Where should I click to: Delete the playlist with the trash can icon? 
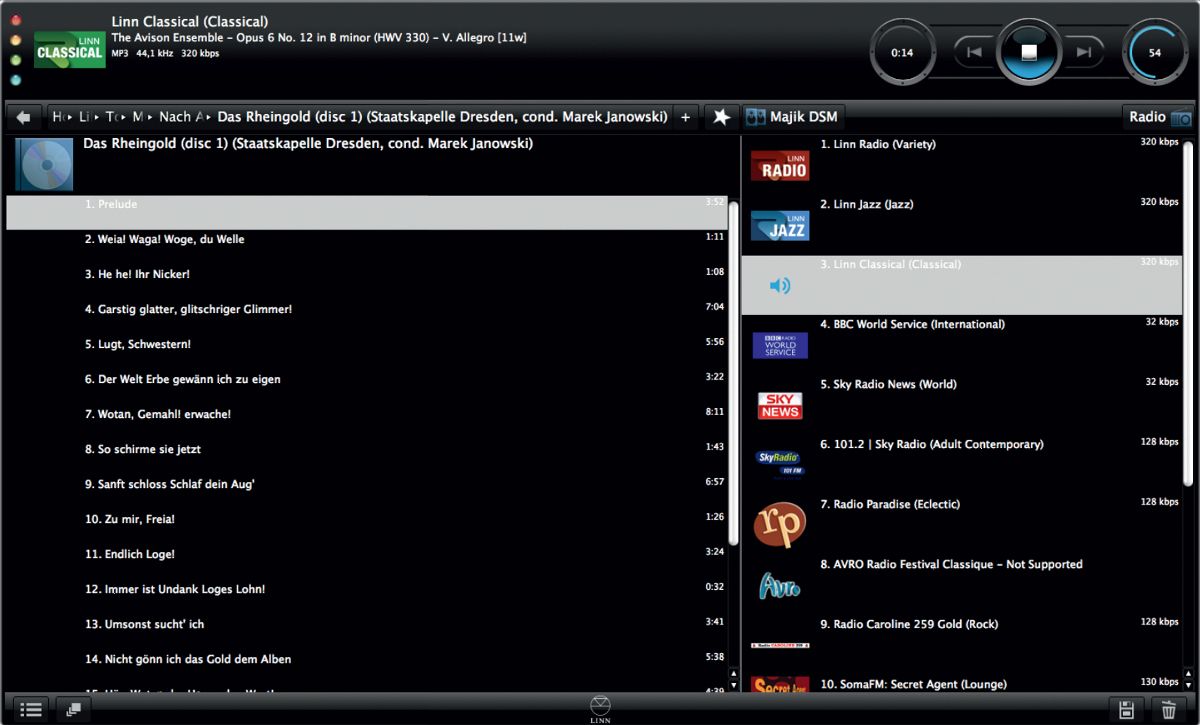[x=1168, y=710]
